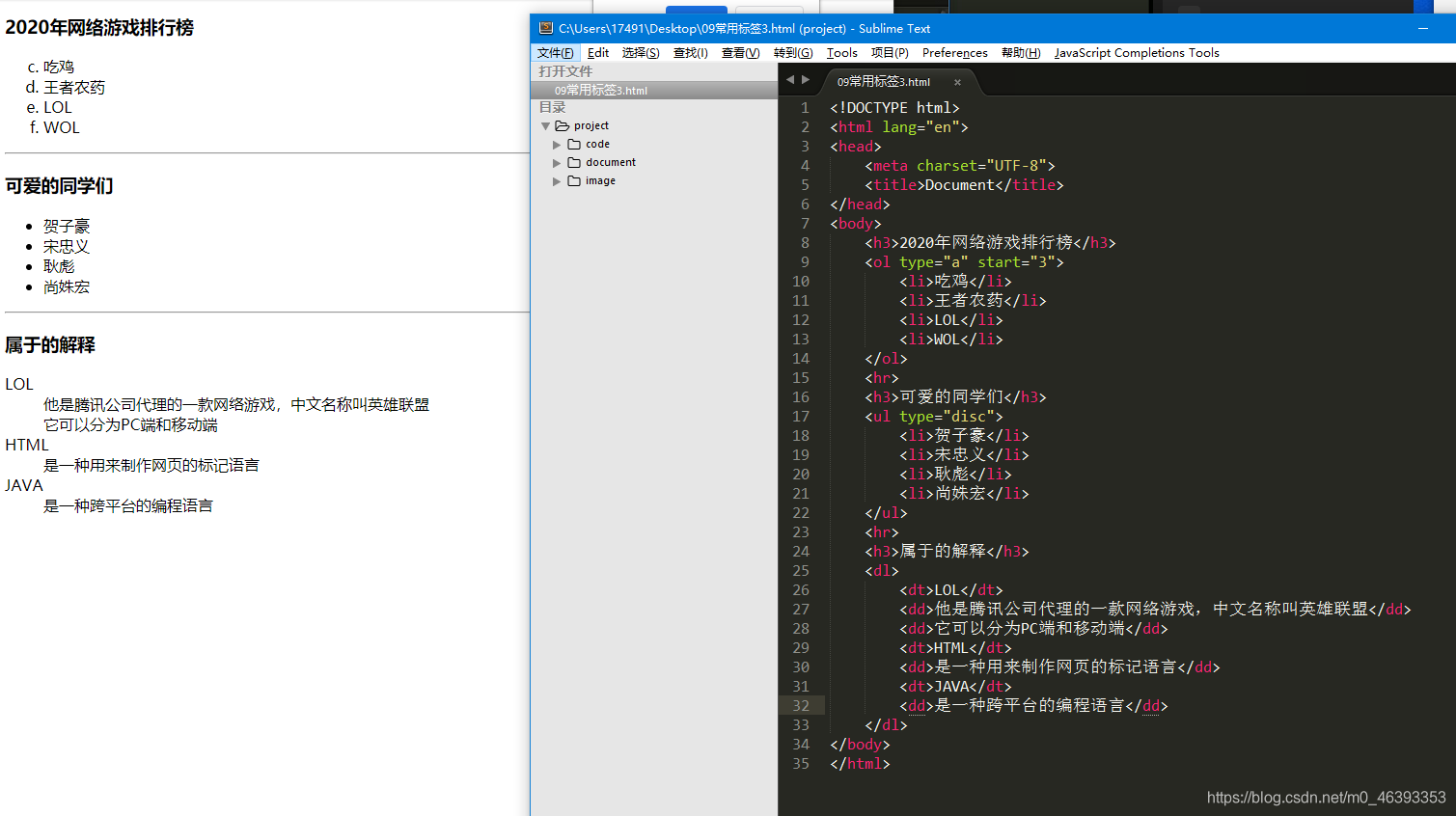Image resolution: width=1456 pixels, height=816 pixels.
Task: Collapse the project folder arrow
Action: click(546, 126)
